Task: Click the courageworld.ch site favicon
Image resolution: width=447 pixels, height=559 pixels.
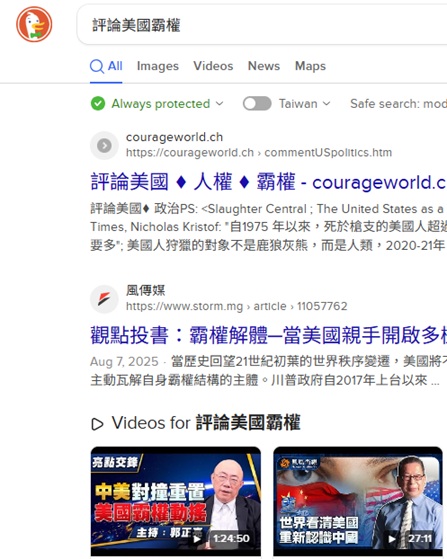Action: 104,145
